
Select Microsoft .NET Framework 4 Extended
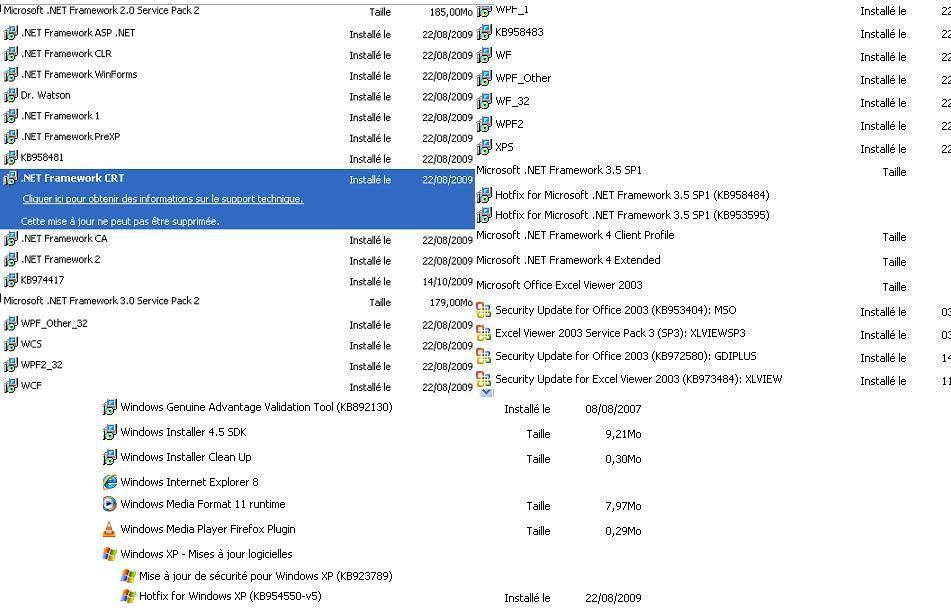point(568,260)
